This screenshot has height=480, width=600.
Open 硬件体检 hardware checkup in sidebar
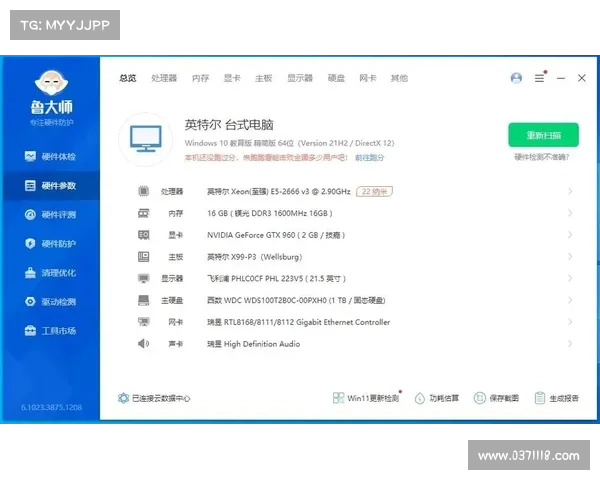51,156
